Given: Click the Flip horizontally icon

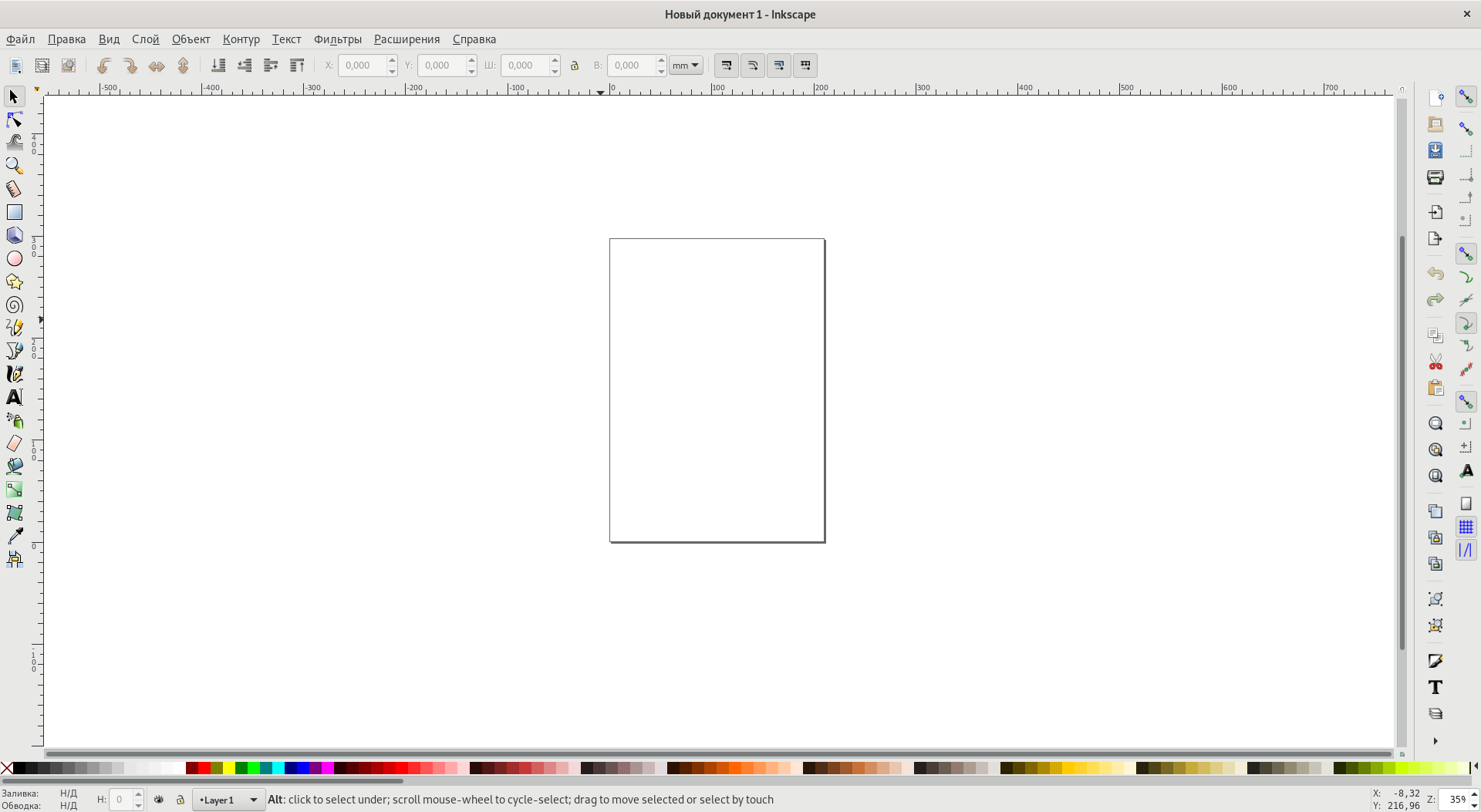Looking at the screenshot, I should click(x=157, y=66).
